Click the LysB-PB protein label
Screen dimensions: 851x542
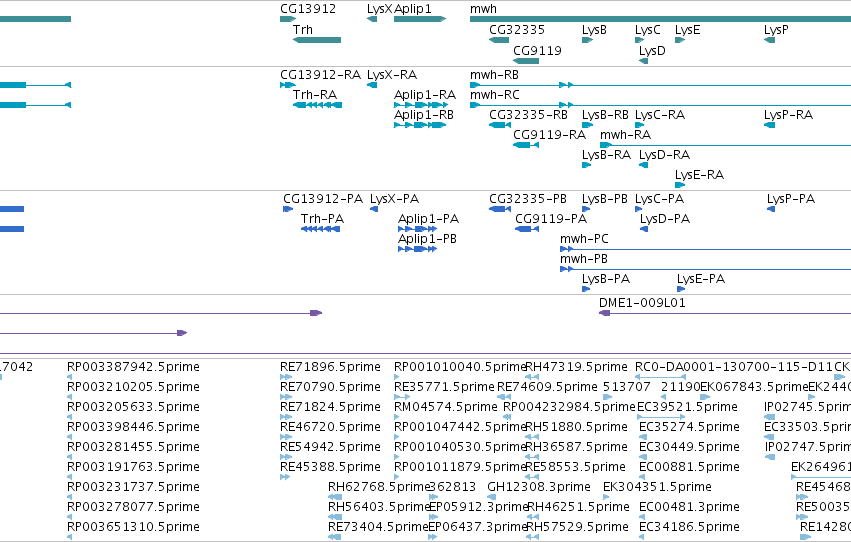[x=605, y=199]
